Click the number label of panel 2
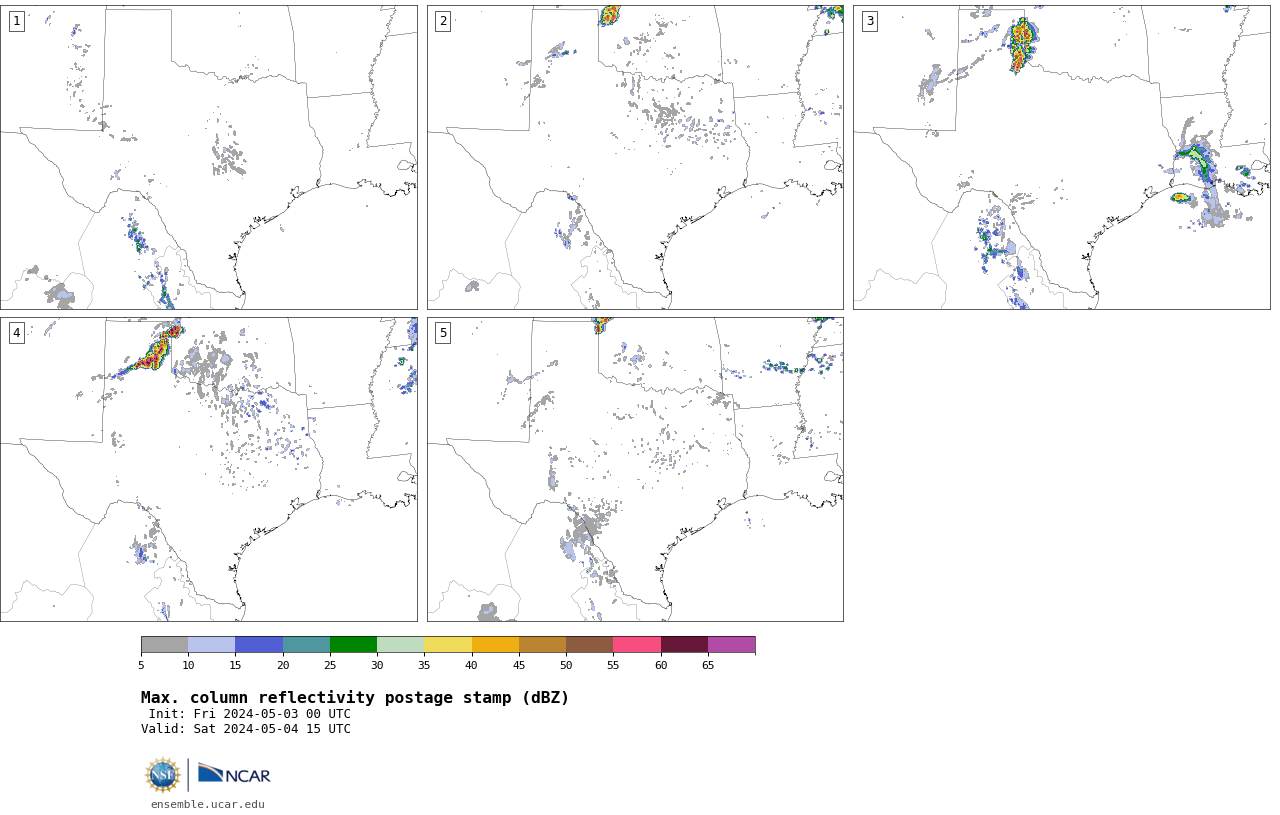 tap(443, 21)
